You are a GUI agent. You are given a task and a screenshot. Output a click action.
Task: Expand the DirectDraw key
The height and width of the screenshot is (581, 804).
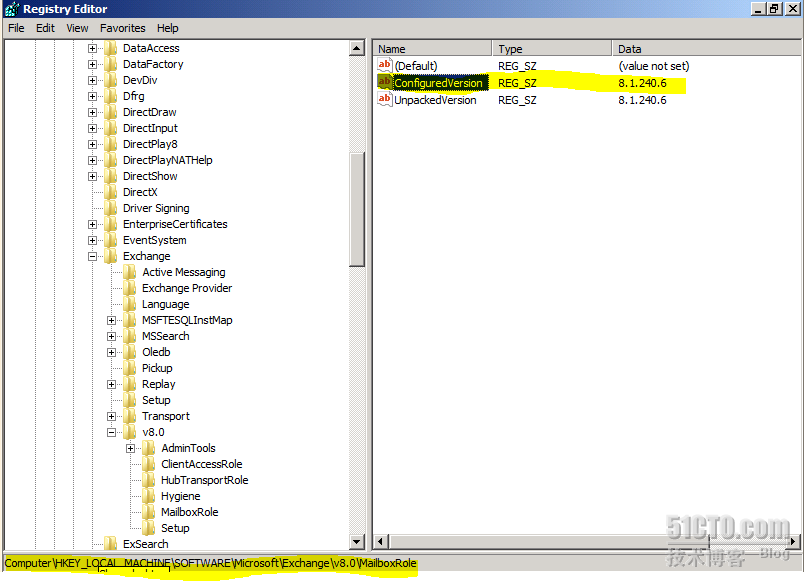click(92, 112)
